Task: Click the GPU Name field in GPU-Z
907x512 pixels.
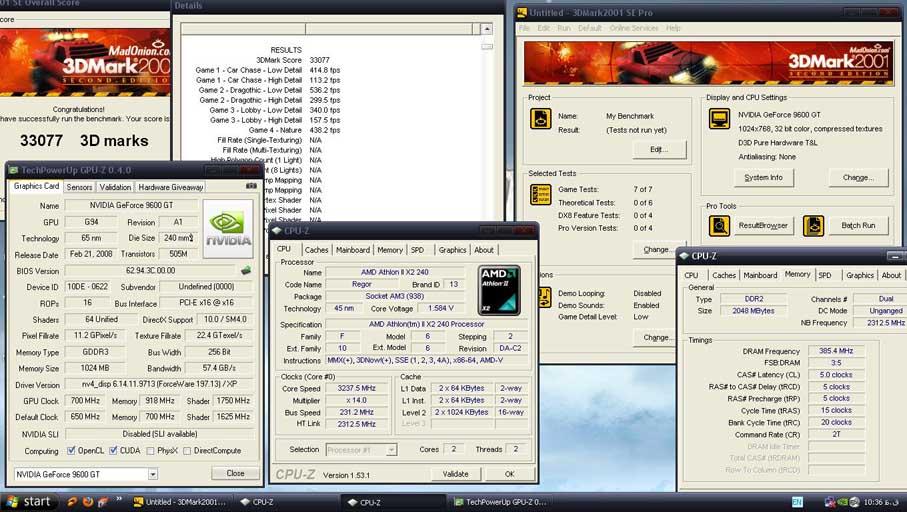Action: coord(131,205)
